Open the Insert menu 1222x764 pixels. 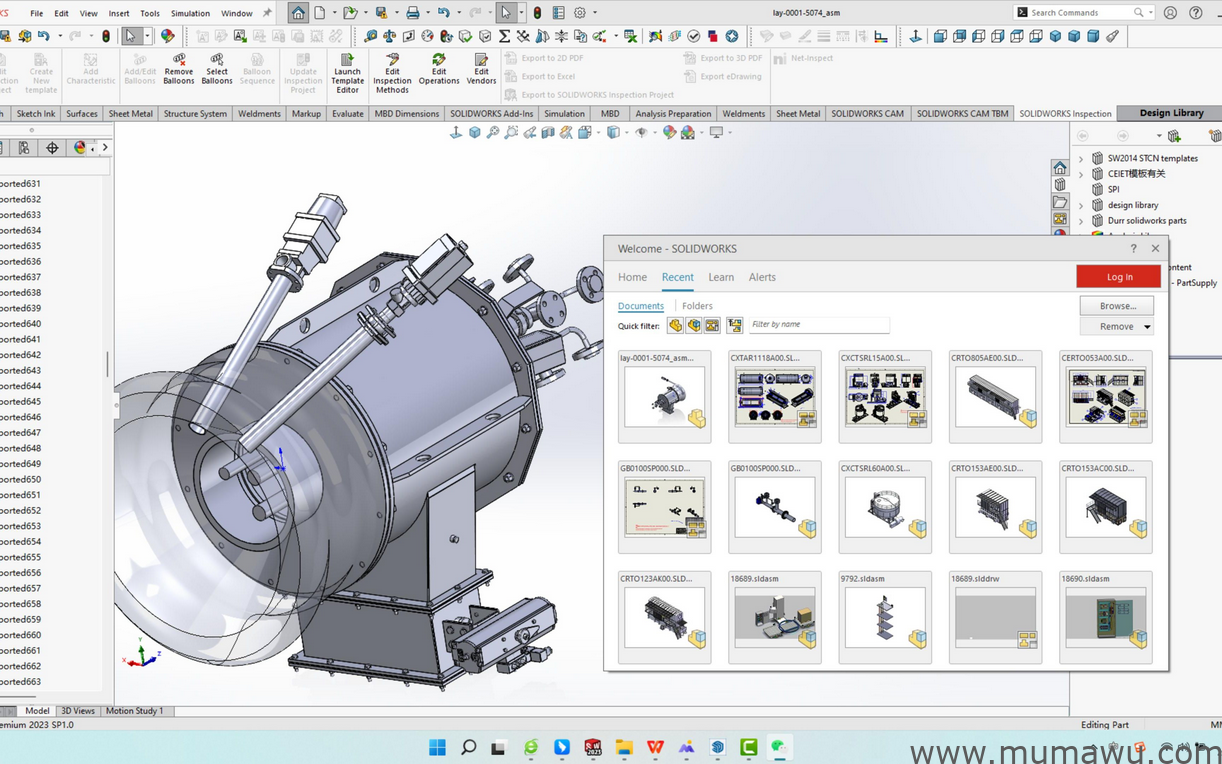119,13
